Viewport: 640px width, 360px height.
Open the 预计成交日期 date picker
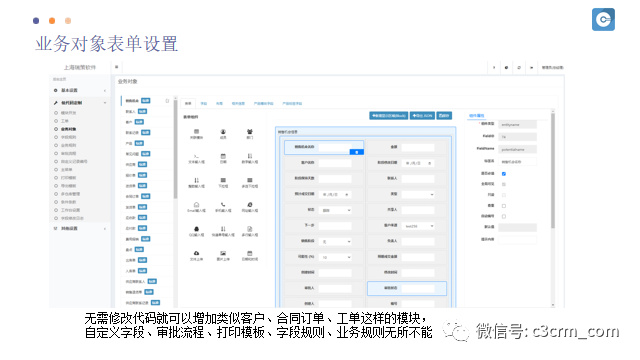(336, 195)
